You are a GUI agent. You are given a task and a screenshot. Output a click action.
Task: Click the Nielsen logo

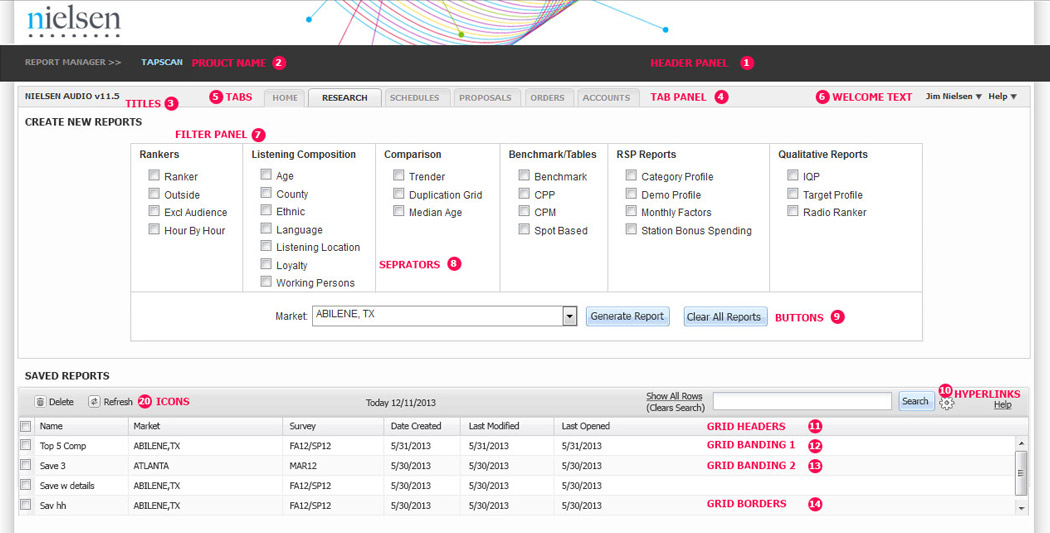(74, 21)
